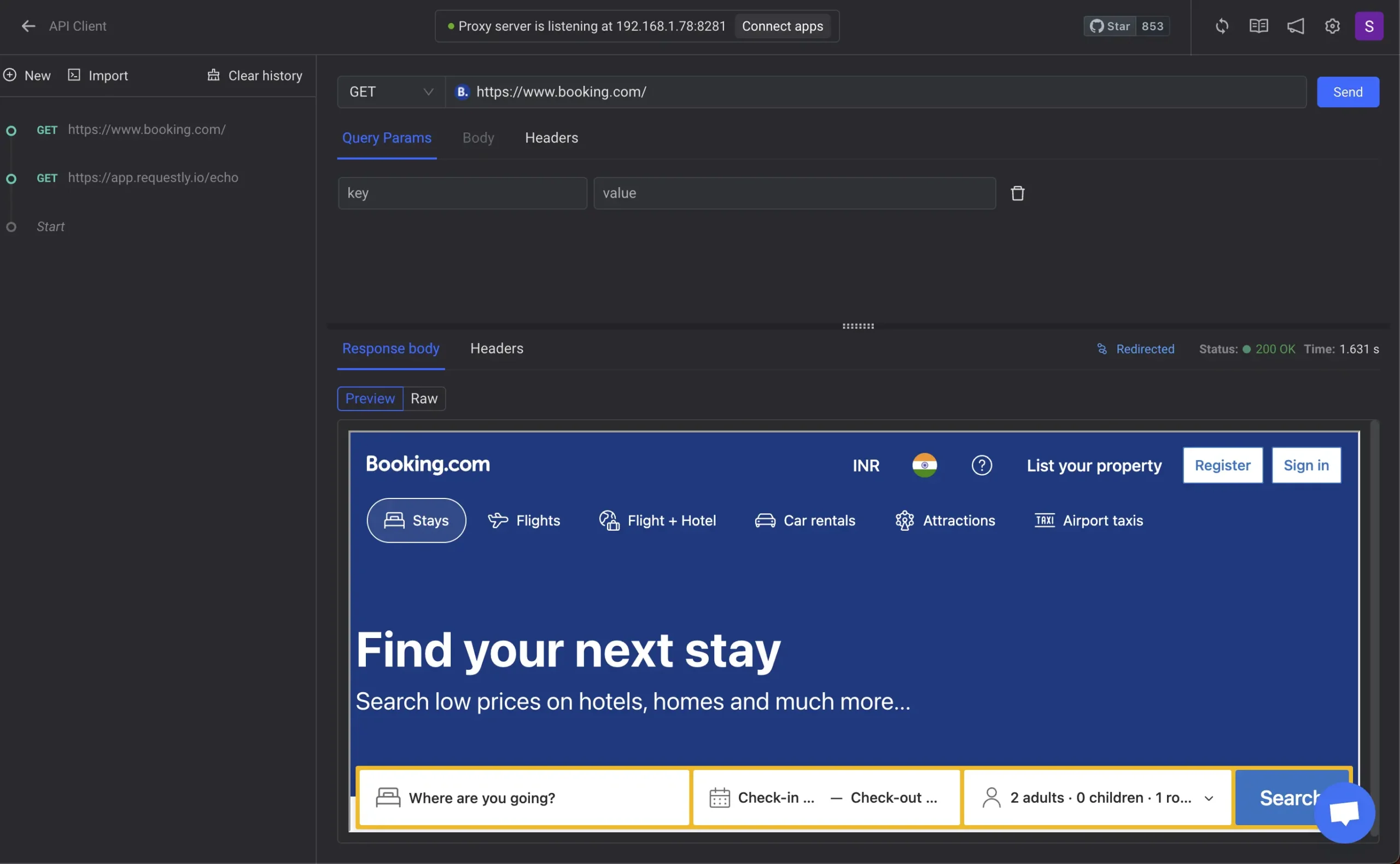Screen dimensions: 1400x864
Task: Click Connect apps
Action: tap(782, 26)
